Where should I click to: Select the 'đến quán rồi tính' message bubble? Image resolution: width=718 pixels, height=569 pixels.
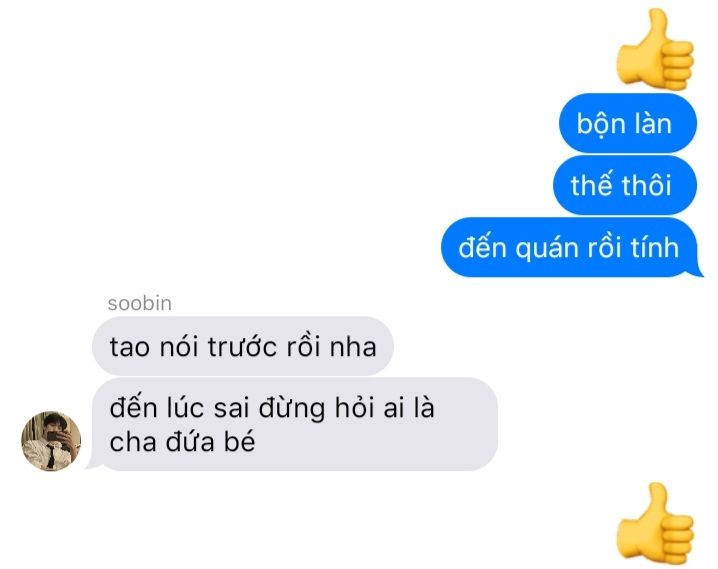pos(571,247)
